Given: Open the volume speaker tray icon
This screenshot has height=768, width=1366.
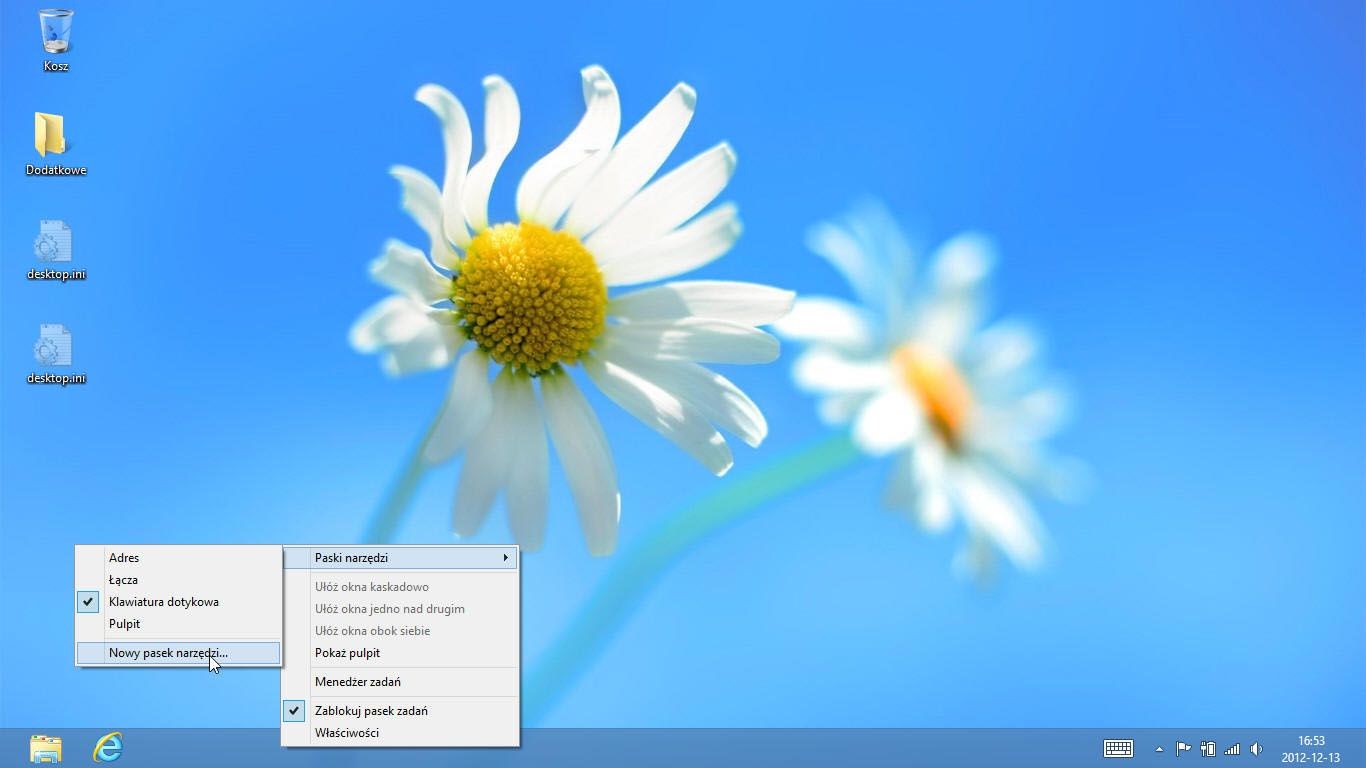Looking at the screenshot, I should coord(1256,748).
